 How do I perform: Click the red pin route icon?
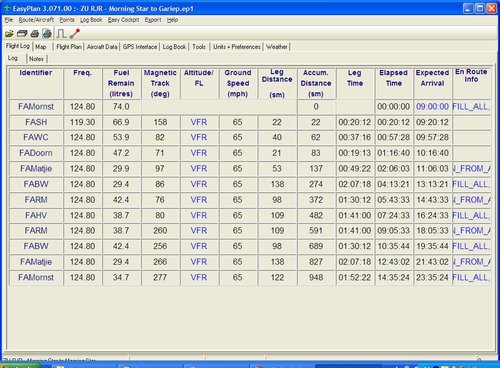[75, 33]
